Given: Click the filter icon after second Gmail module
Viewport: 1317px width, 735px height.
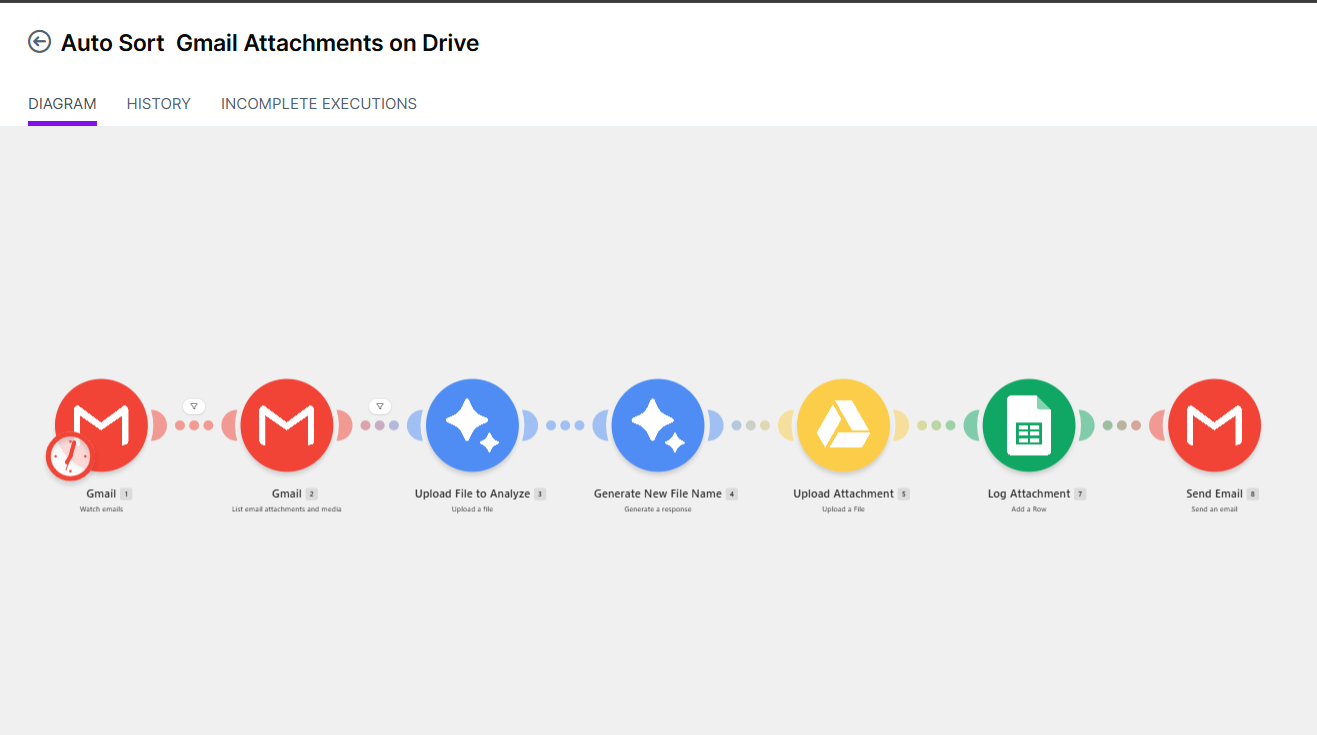Looking at the screenshot, I should [x=380, y=406].
